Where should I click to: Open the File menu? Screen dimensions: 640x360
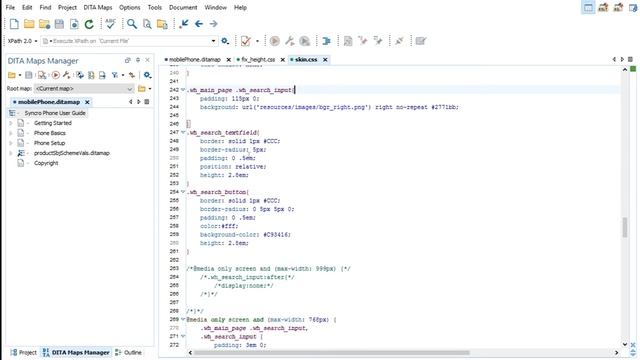point(10,7)
